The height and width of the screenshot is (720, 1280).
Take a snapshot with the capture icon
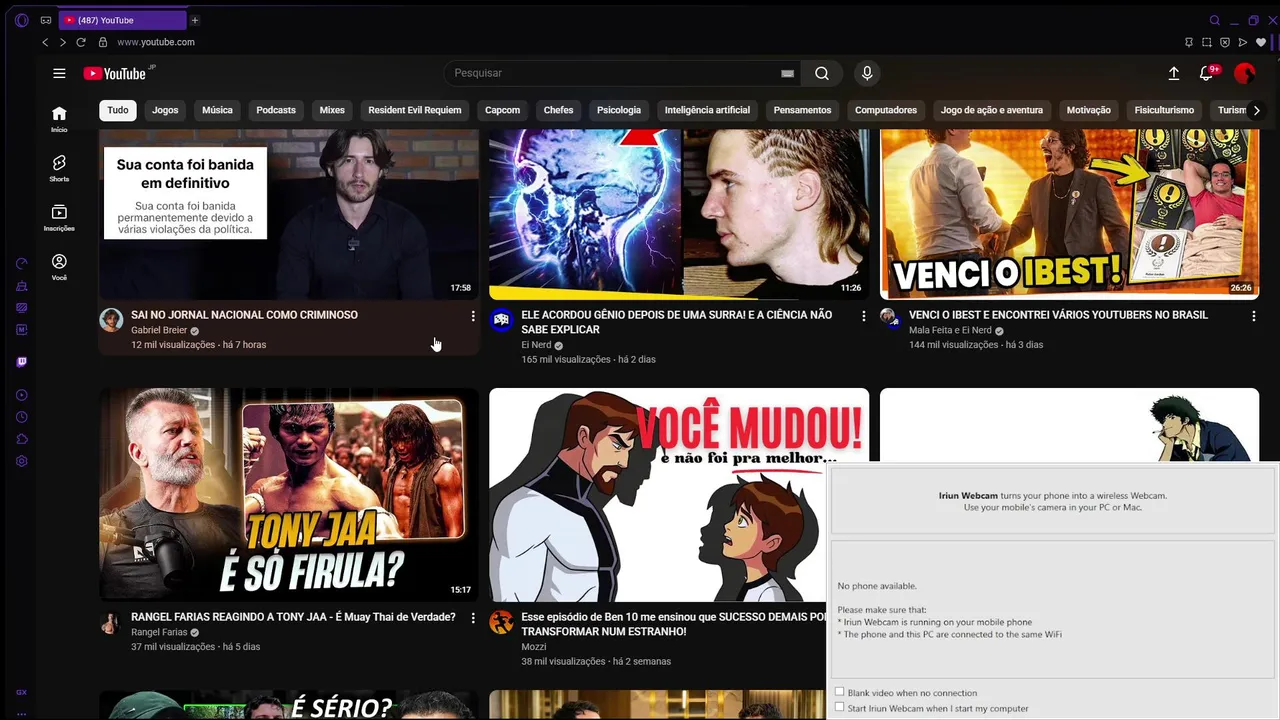pos(1207,42)
